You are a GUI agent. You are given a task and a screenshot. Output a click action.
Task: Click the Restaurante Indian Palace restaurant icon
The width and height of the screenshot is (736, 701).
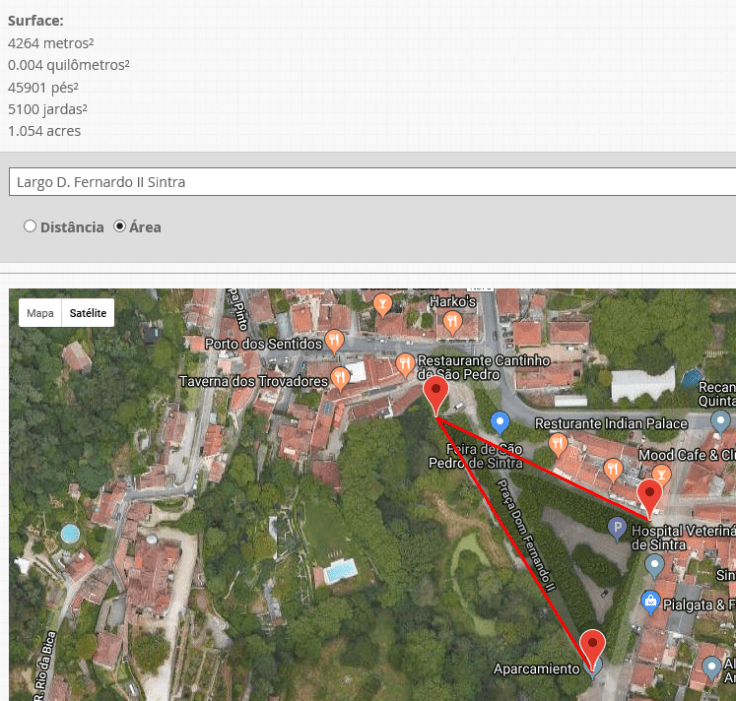[558, 443]
